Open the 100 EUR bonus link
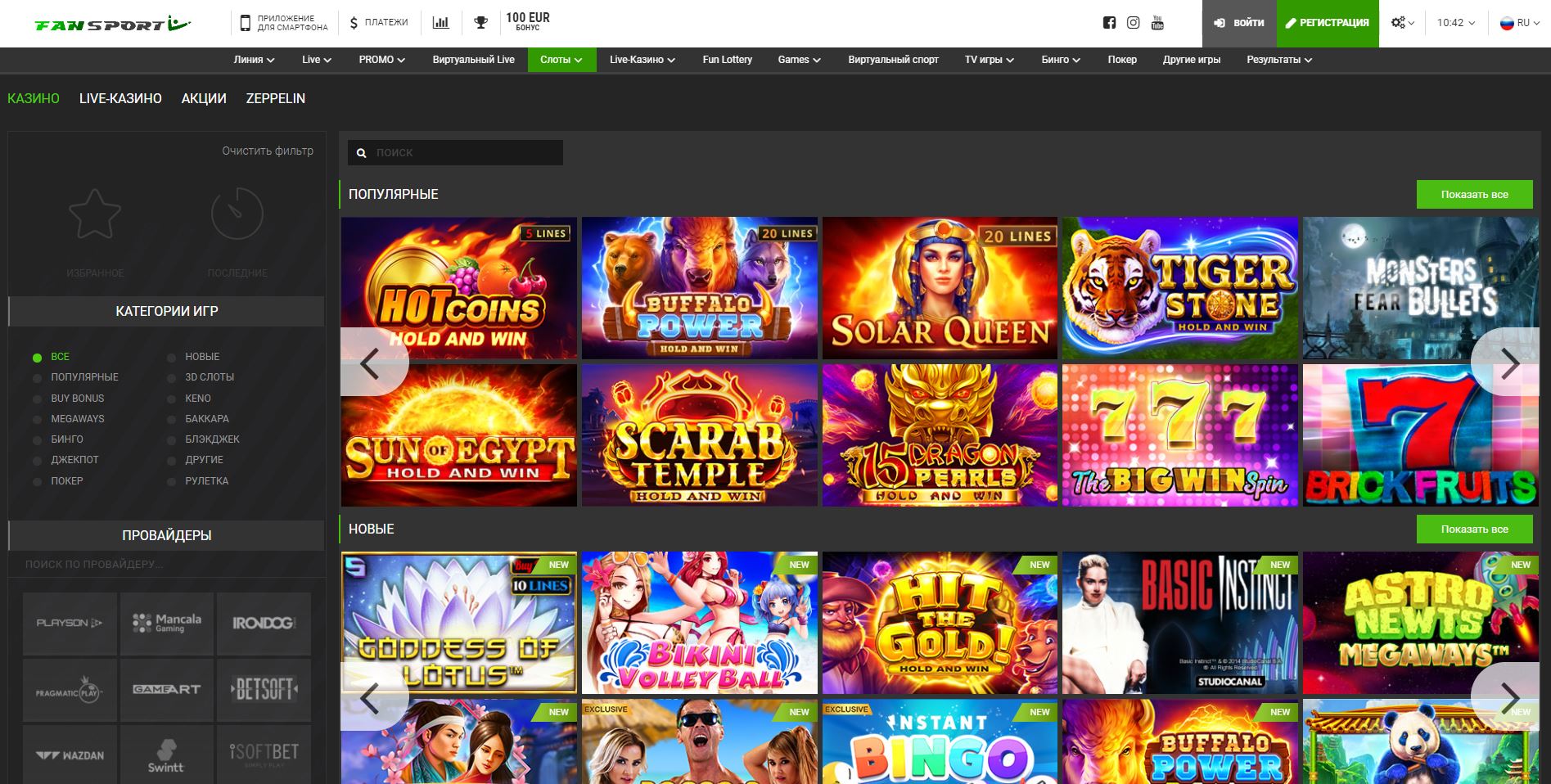This screenshot has height=784, width=1551. click(528, 22)
